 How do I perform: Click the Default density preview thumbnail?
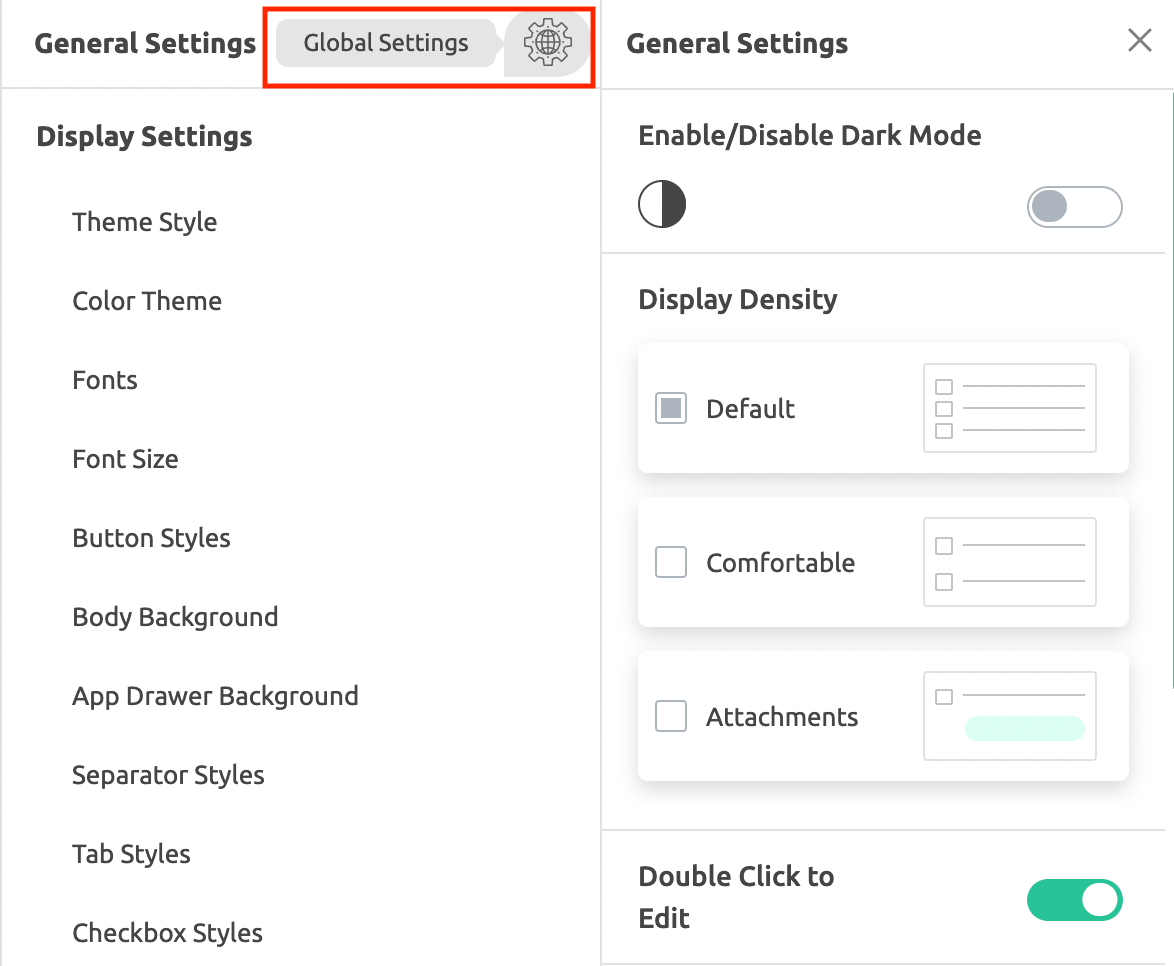click(x=1009, y=408)
